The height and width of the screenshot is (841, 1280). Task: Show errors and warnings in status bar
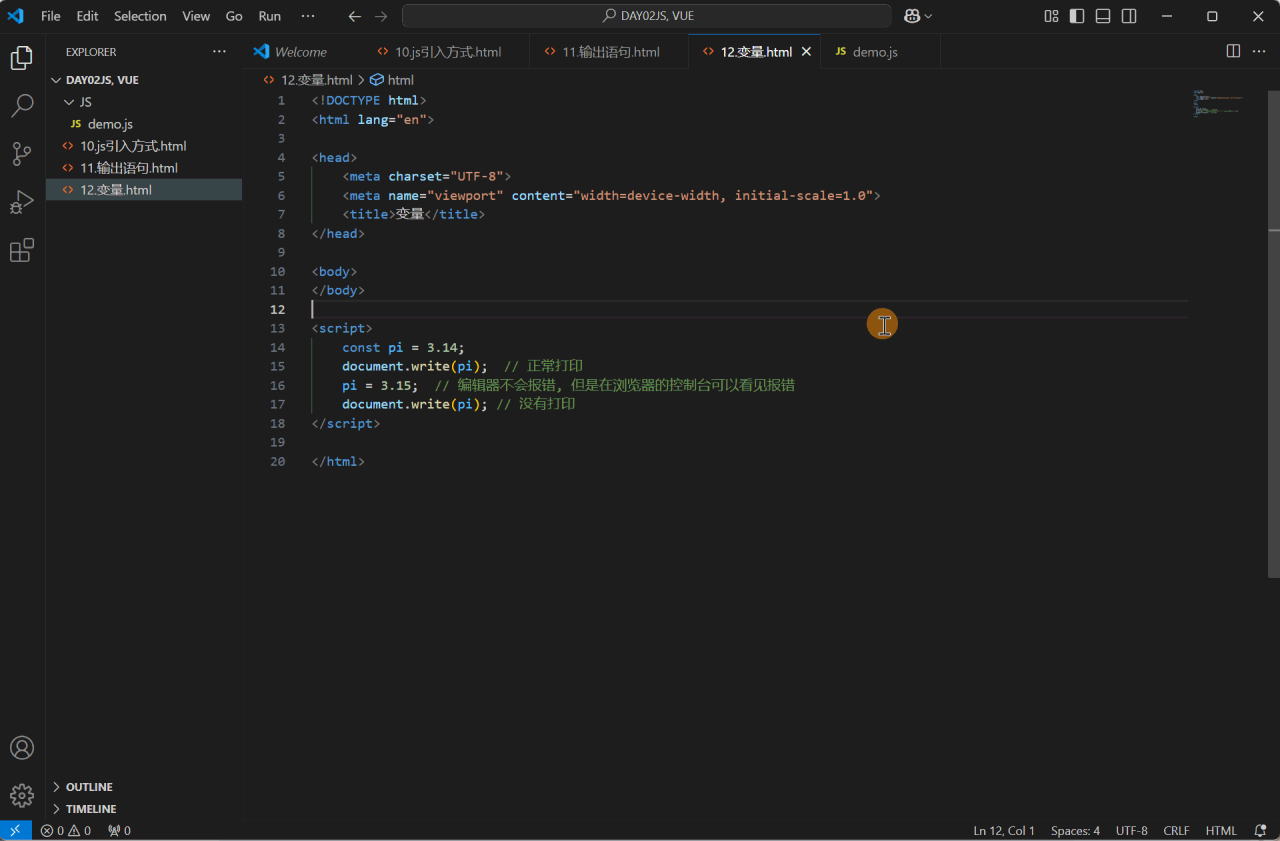66,831
